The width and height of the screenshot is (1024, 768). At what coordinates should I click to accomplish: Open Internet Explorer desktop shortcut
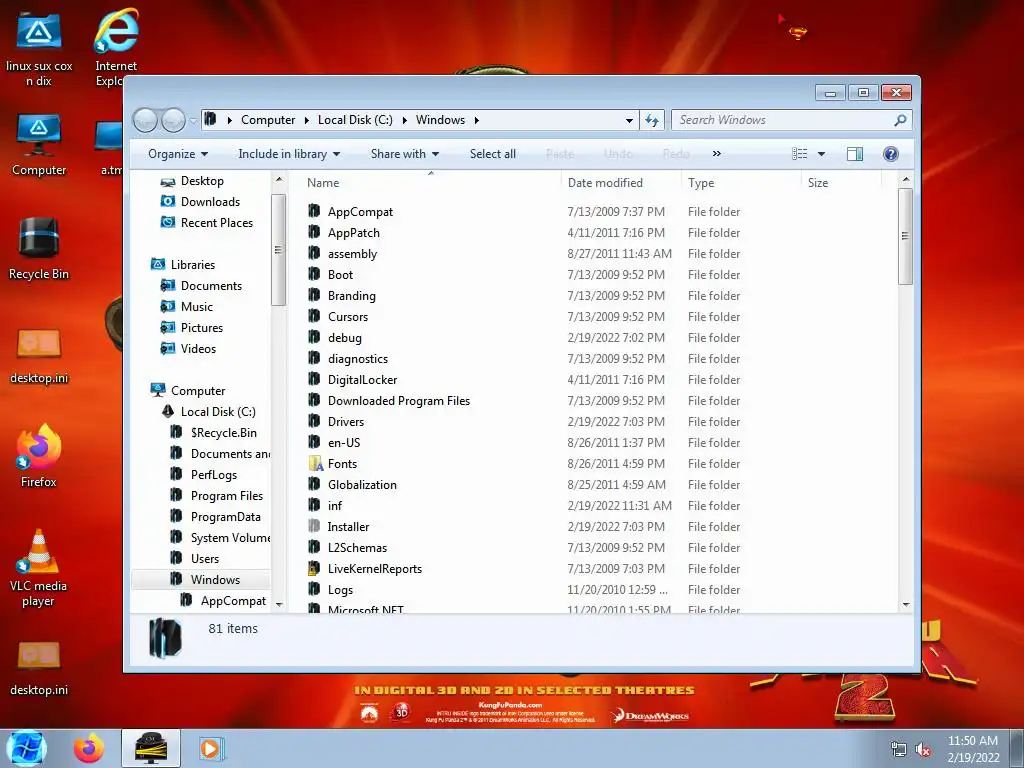coord(116,49)
